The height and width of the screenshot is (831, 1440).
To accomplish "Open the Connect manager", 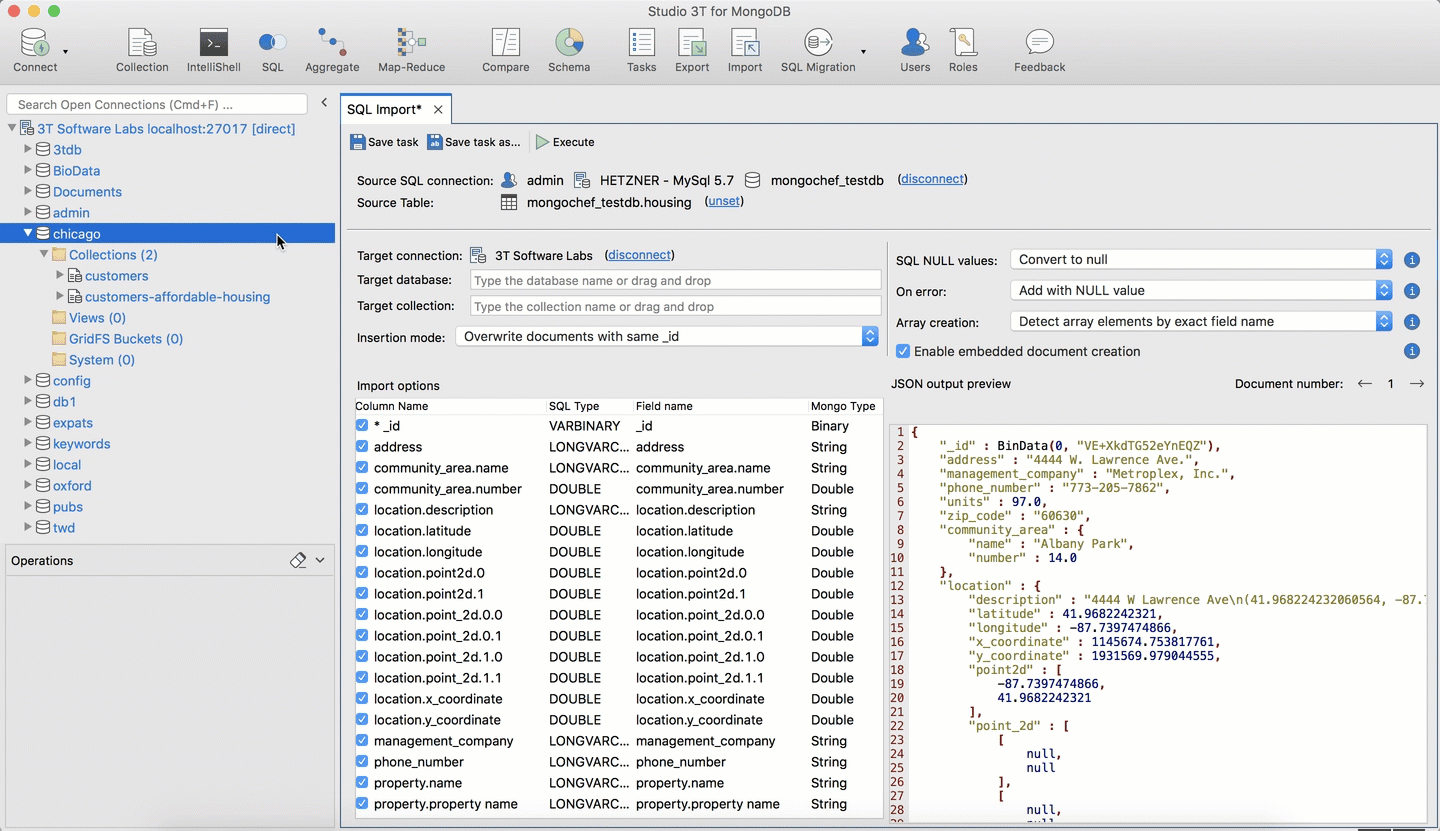I will pyautogui.click(x=35, y=50).
